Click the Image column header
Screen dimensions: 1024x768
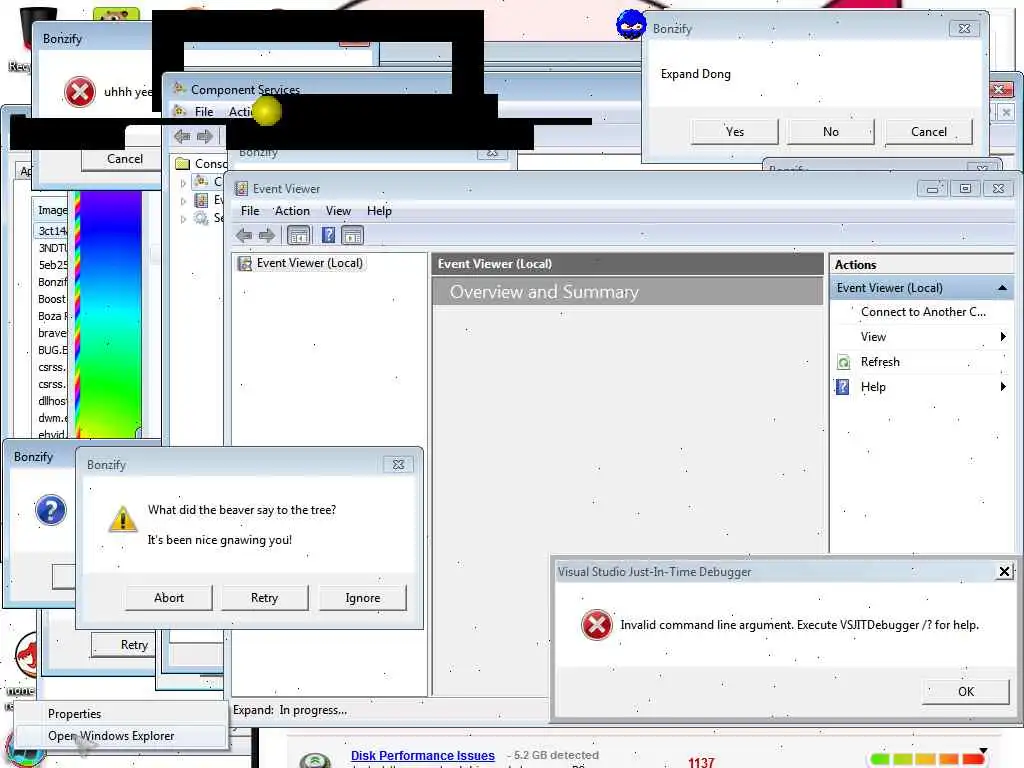tap(51, 210)
